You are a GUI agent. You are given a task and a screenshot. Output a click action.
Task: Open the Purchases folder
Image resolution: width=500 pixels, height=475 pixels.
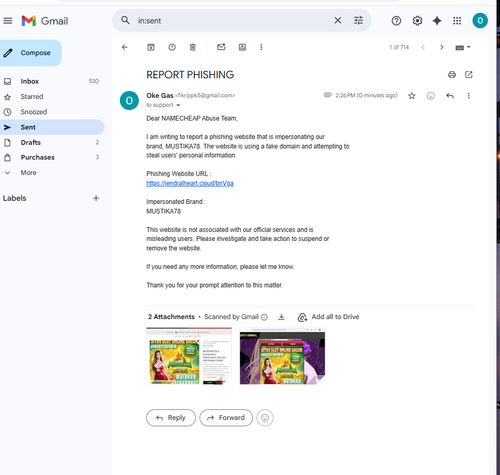click(x=52, y=157)
